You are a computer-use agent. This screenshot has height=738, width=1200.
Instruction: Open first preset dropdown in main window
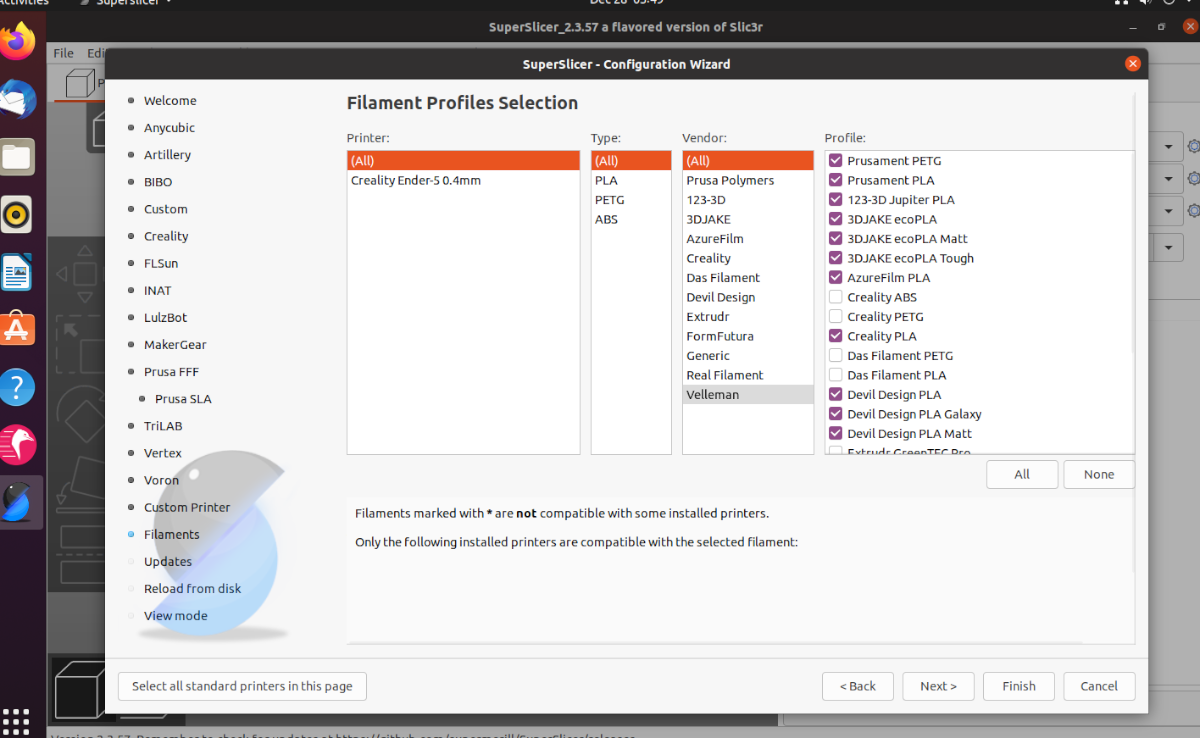tap(1167, 147)
